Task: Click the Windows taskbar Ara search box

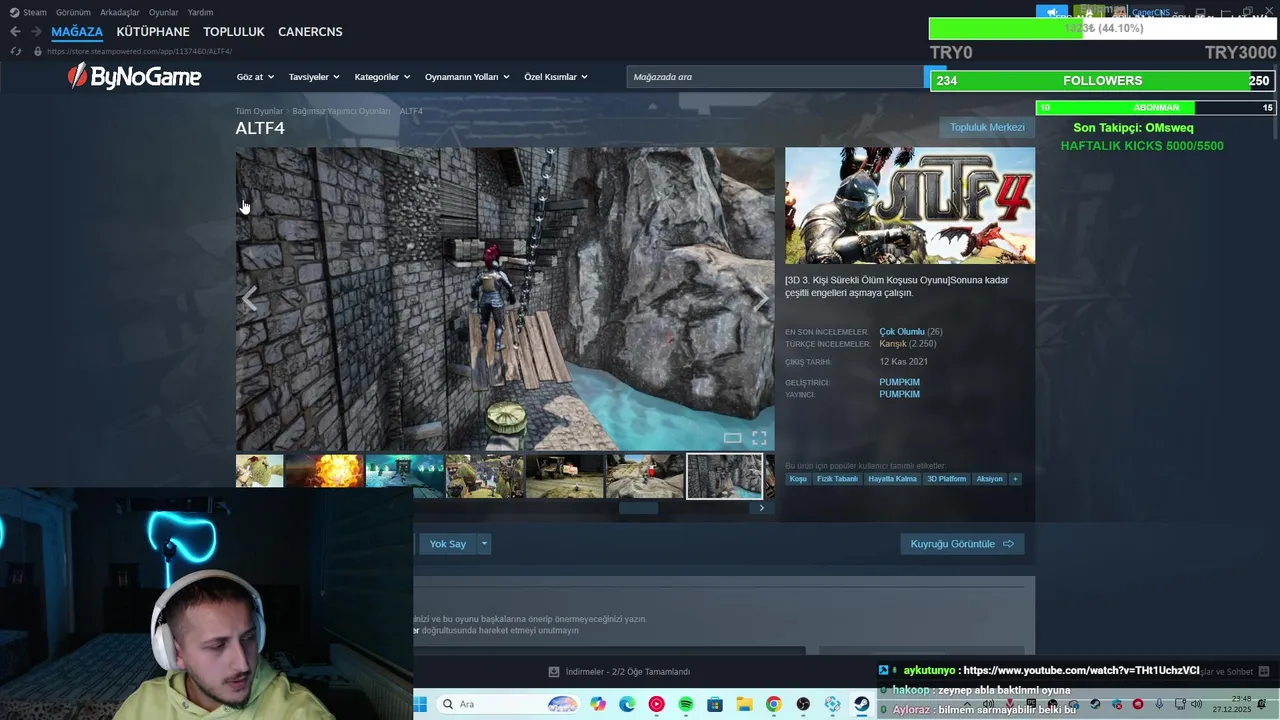Action: [x=507, y=704]
